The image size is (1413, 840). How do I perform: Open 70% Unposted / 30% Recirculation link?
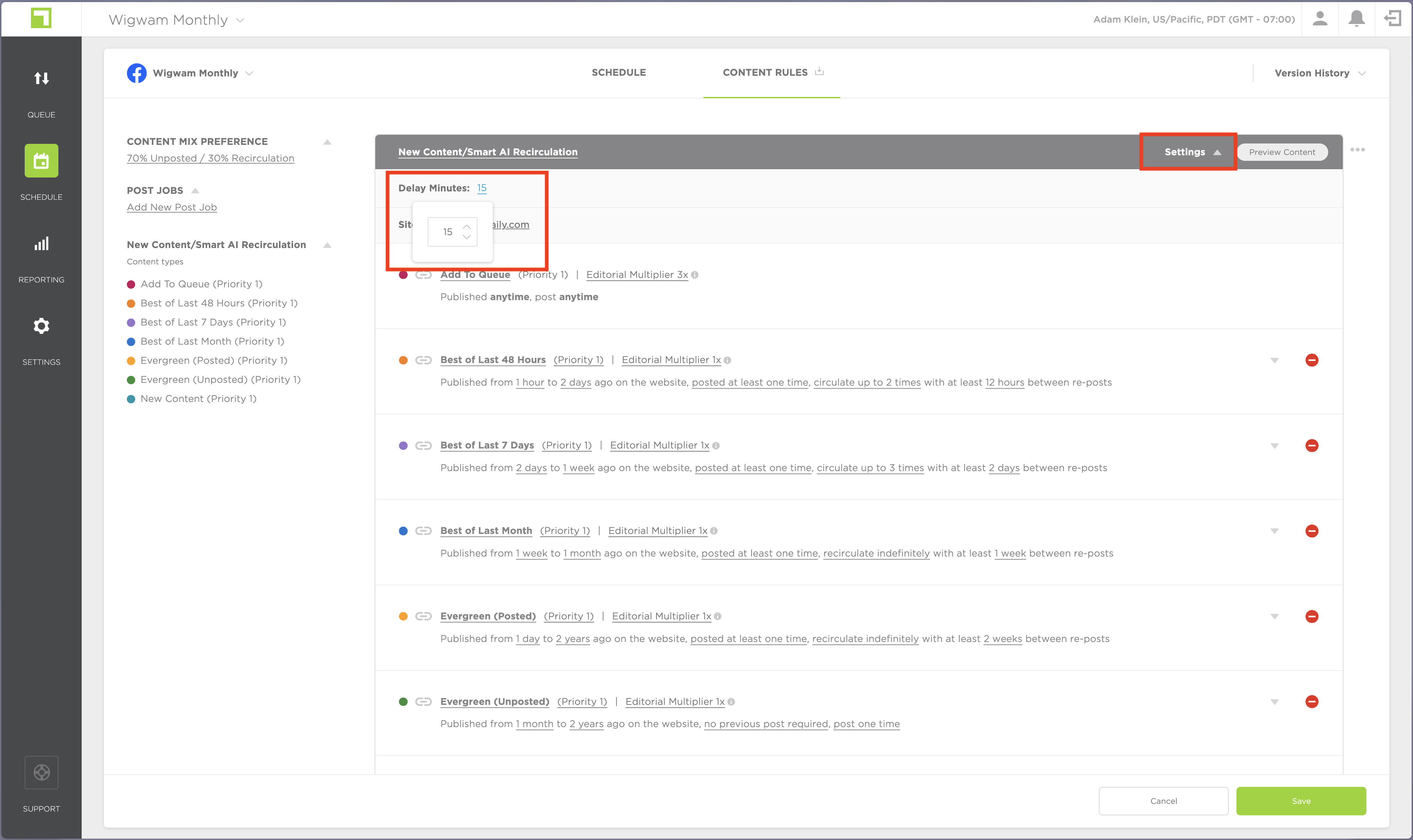tap(211, 158)
